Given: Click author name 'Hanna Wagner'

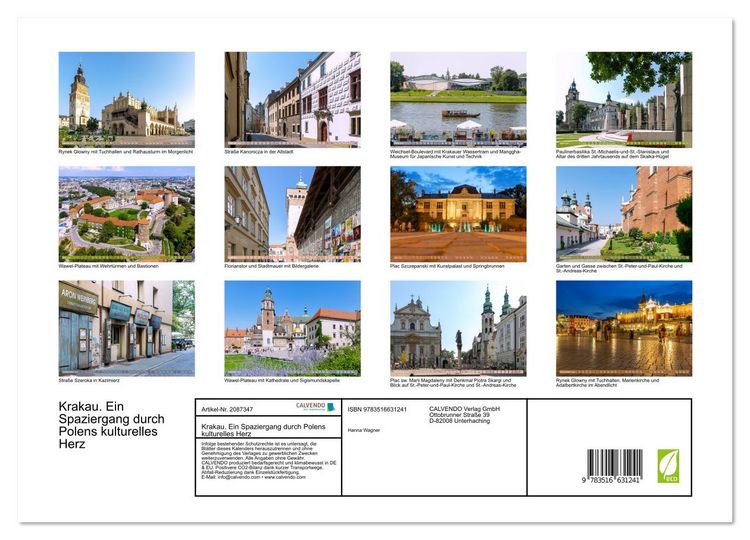Looking at the screenshot, I should [x=364, y=430].
